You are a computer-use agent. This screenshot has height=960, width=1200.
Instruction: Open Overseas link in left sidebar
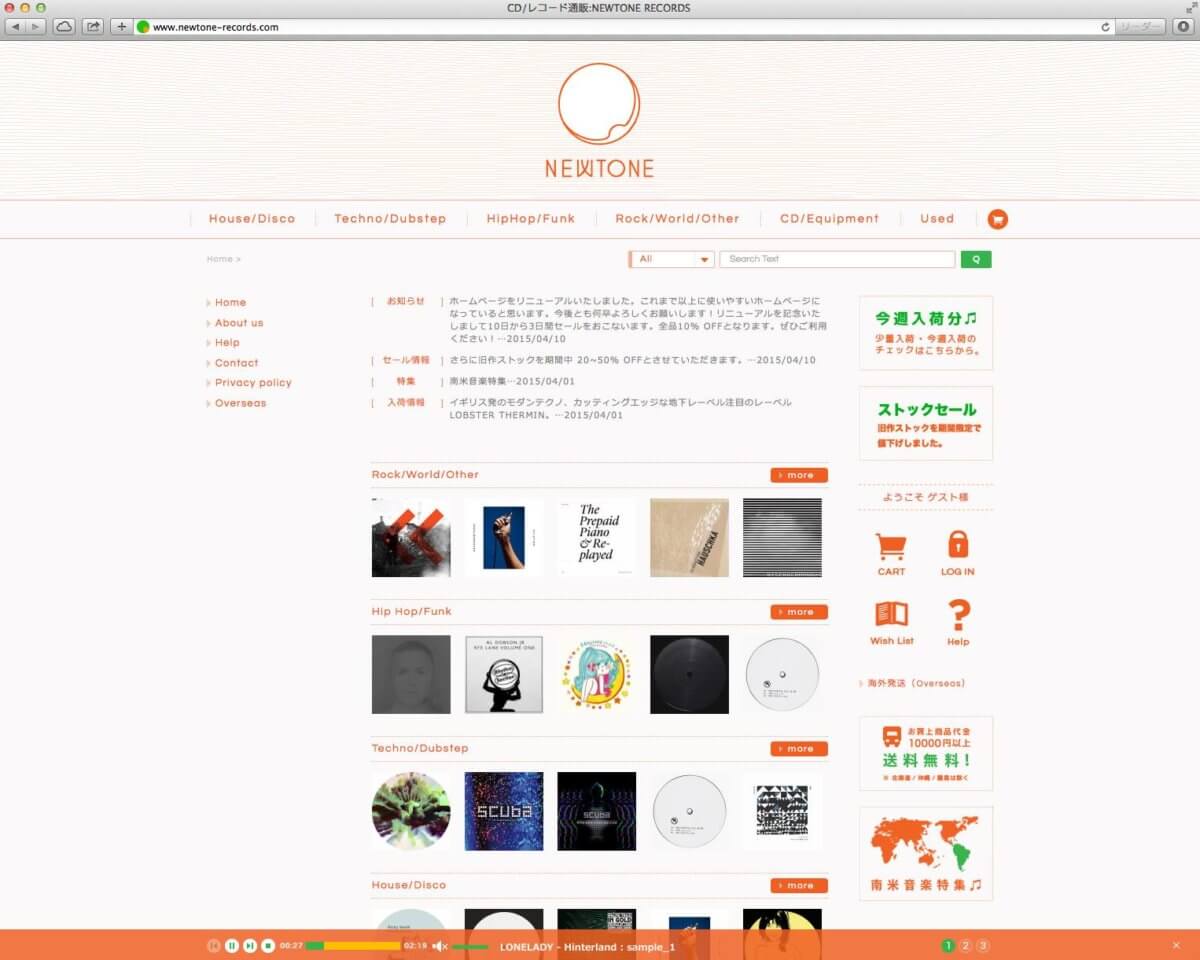click(240, 403)
